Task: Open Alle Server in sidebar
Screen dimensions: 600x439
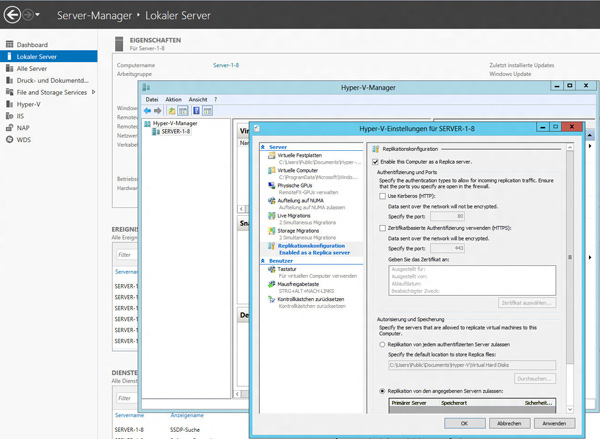Action: [32, 69]
